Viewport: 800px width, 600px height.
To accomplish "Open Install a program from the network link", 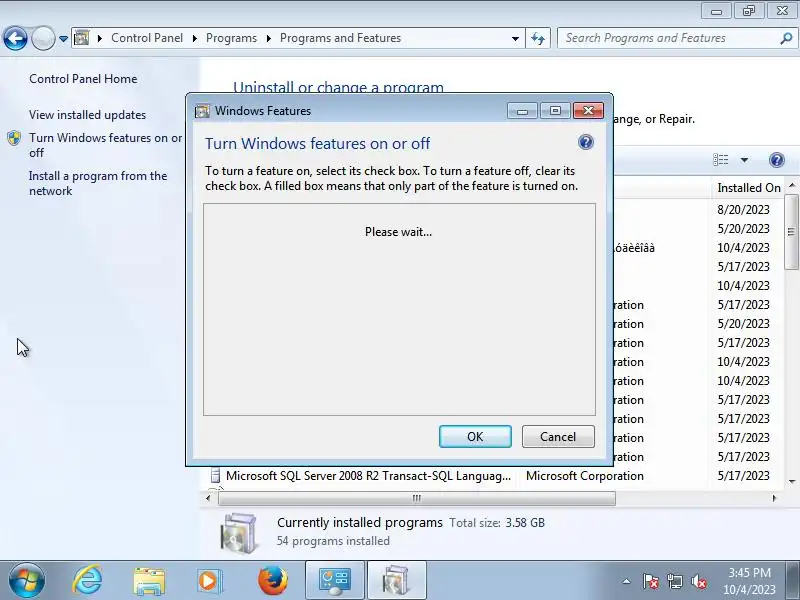I will 98,183.
